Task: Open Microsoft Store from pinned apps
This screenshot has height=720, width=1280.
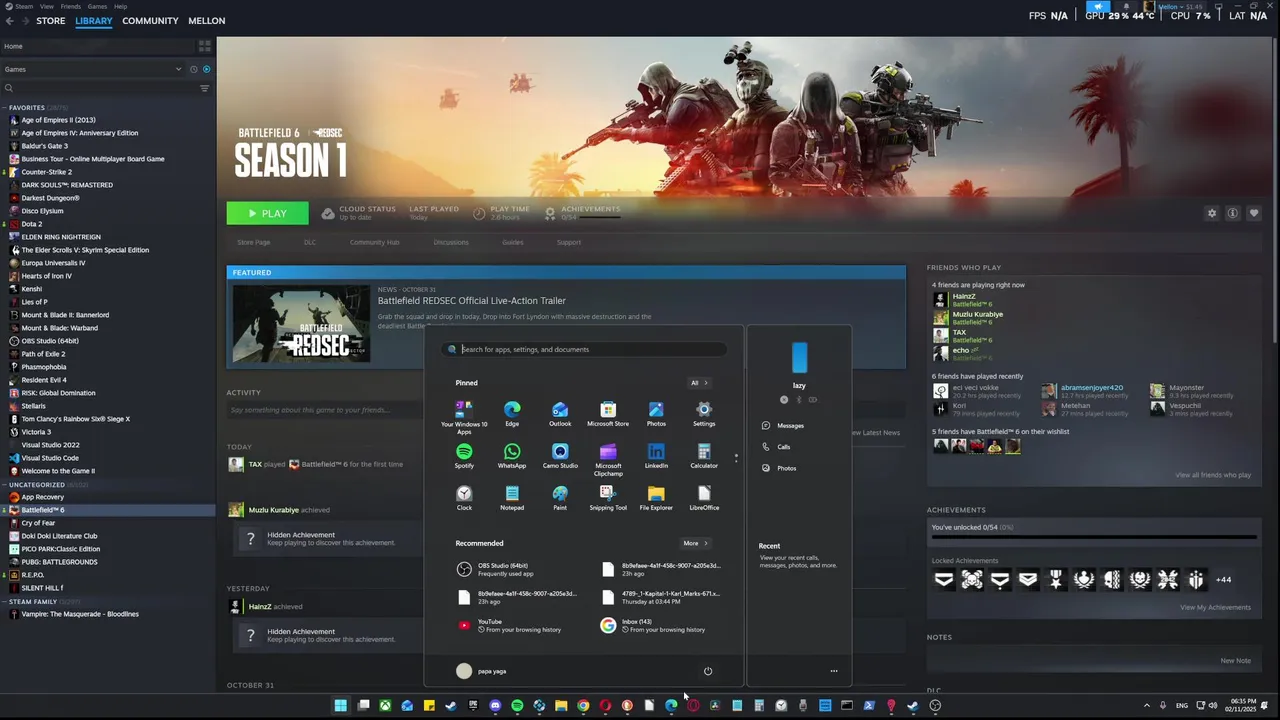Action: click(608, 413)
